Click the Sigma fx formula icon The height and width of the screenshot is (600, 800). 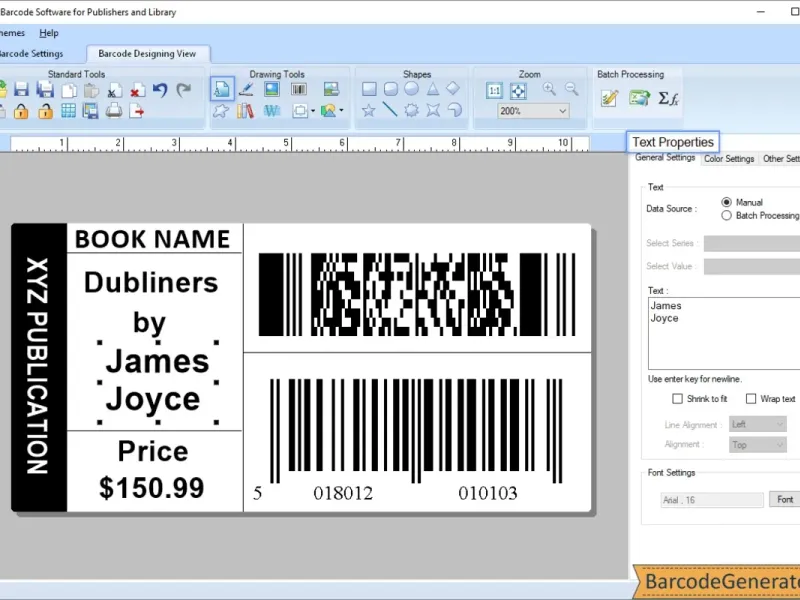tap(668, 97)
